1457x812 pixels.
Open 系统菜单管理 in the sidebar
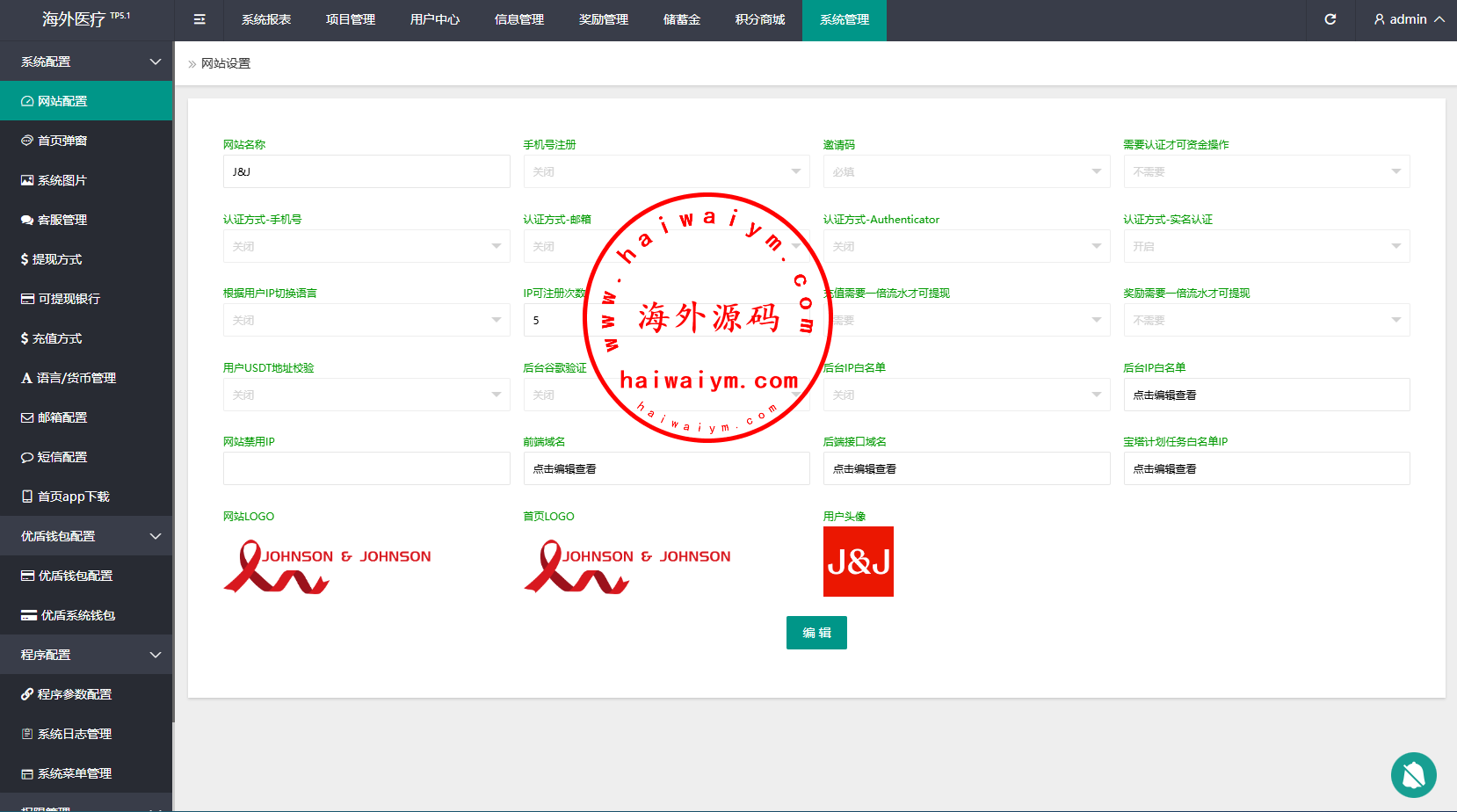click(86, 773)
